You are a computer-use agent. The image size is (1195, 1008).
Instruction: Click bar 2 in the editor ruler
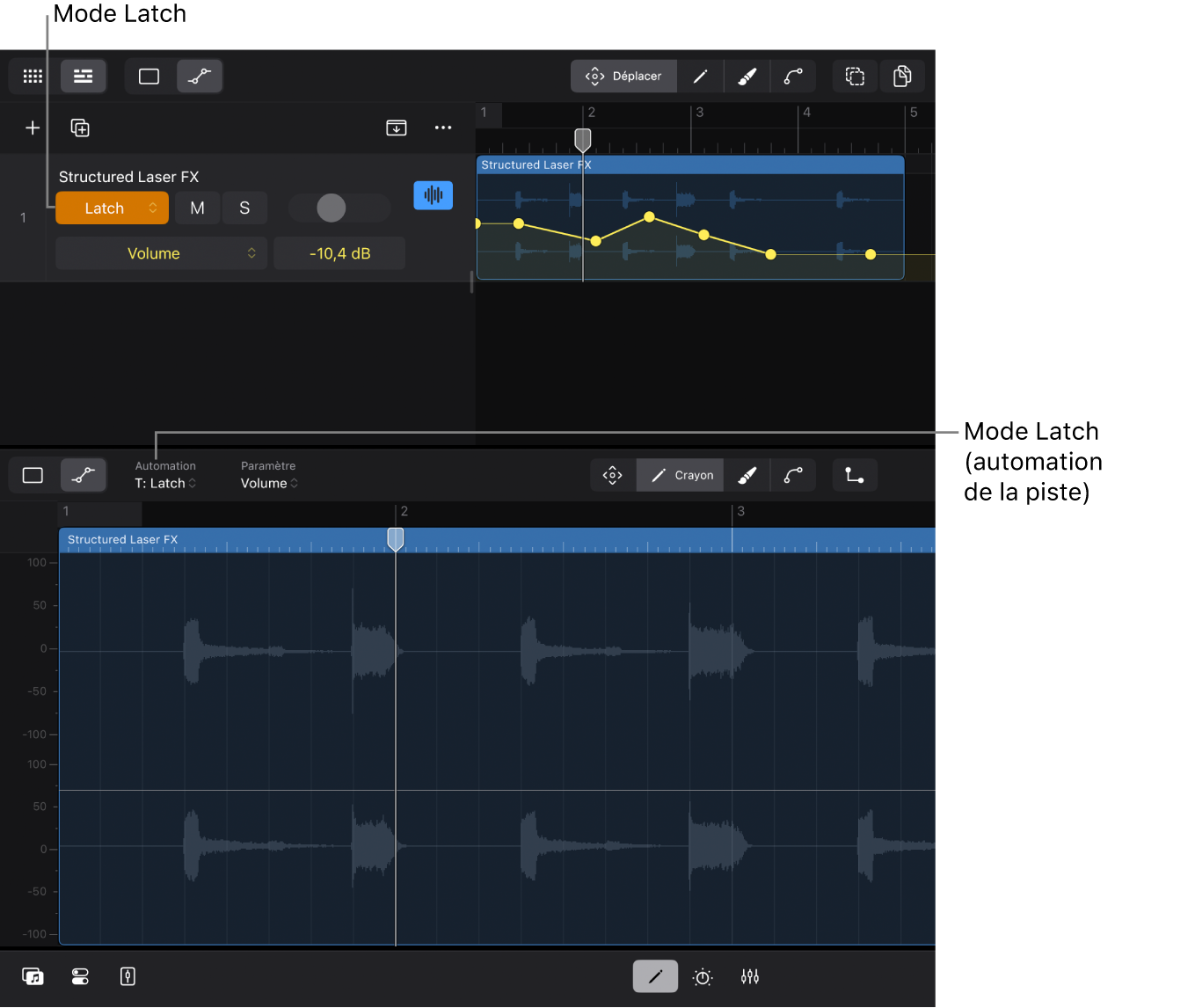(x=404, y=511)
